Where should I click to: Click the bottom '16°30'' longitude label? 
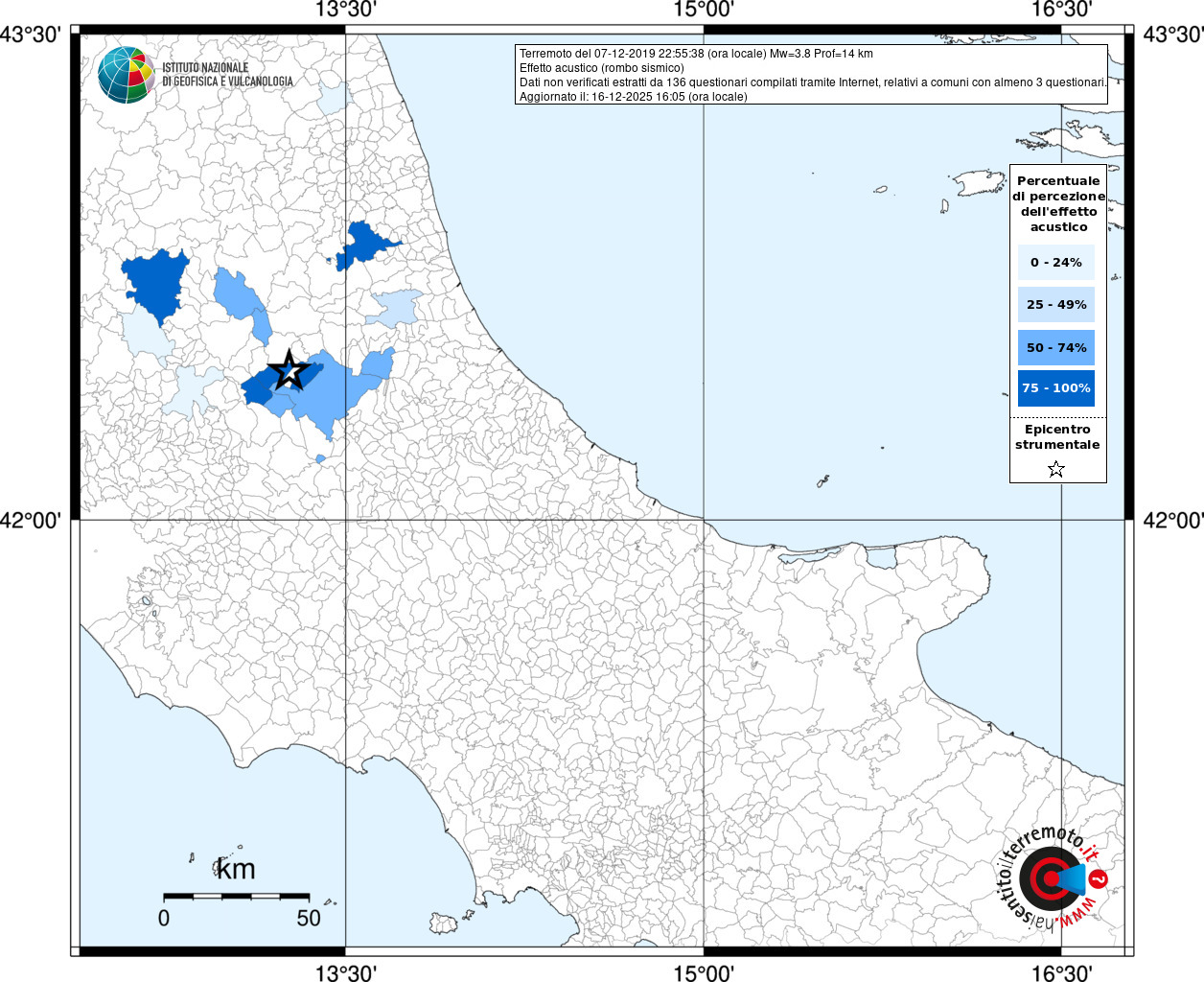[x=1061, y=972]
